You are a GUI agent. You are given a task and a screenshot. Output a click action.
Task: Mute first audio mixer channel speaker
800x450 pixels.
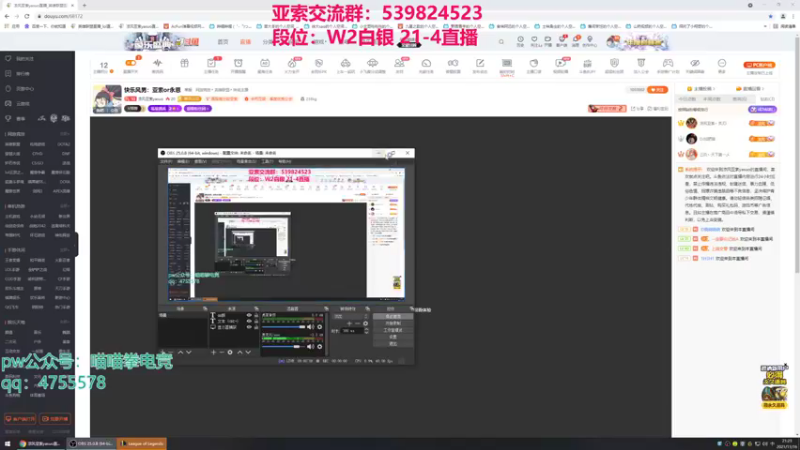pos(310,327)
